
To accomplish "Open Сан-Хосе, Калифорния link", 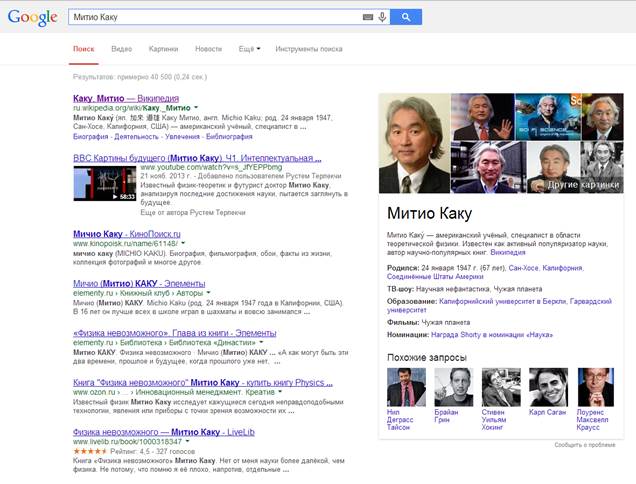I will click(x=546, y=268).
